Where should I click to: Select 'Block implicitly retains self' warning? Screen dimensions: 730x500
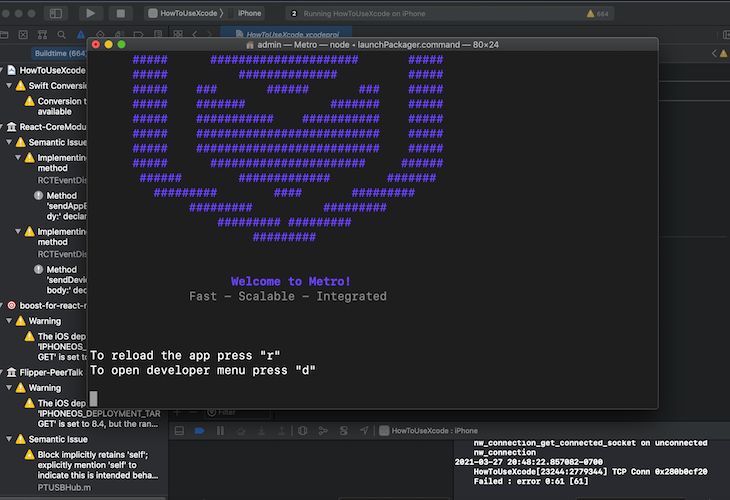pos(93,465)
